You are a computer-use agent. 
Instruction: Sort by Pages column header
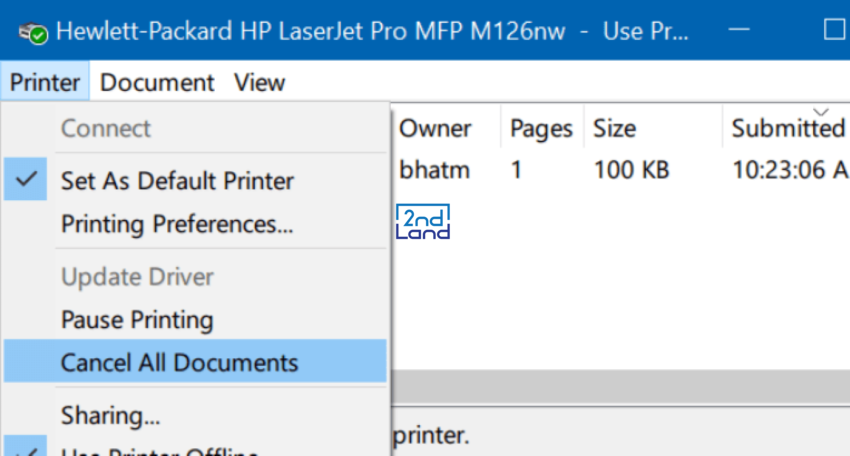[x=542, y=129]
